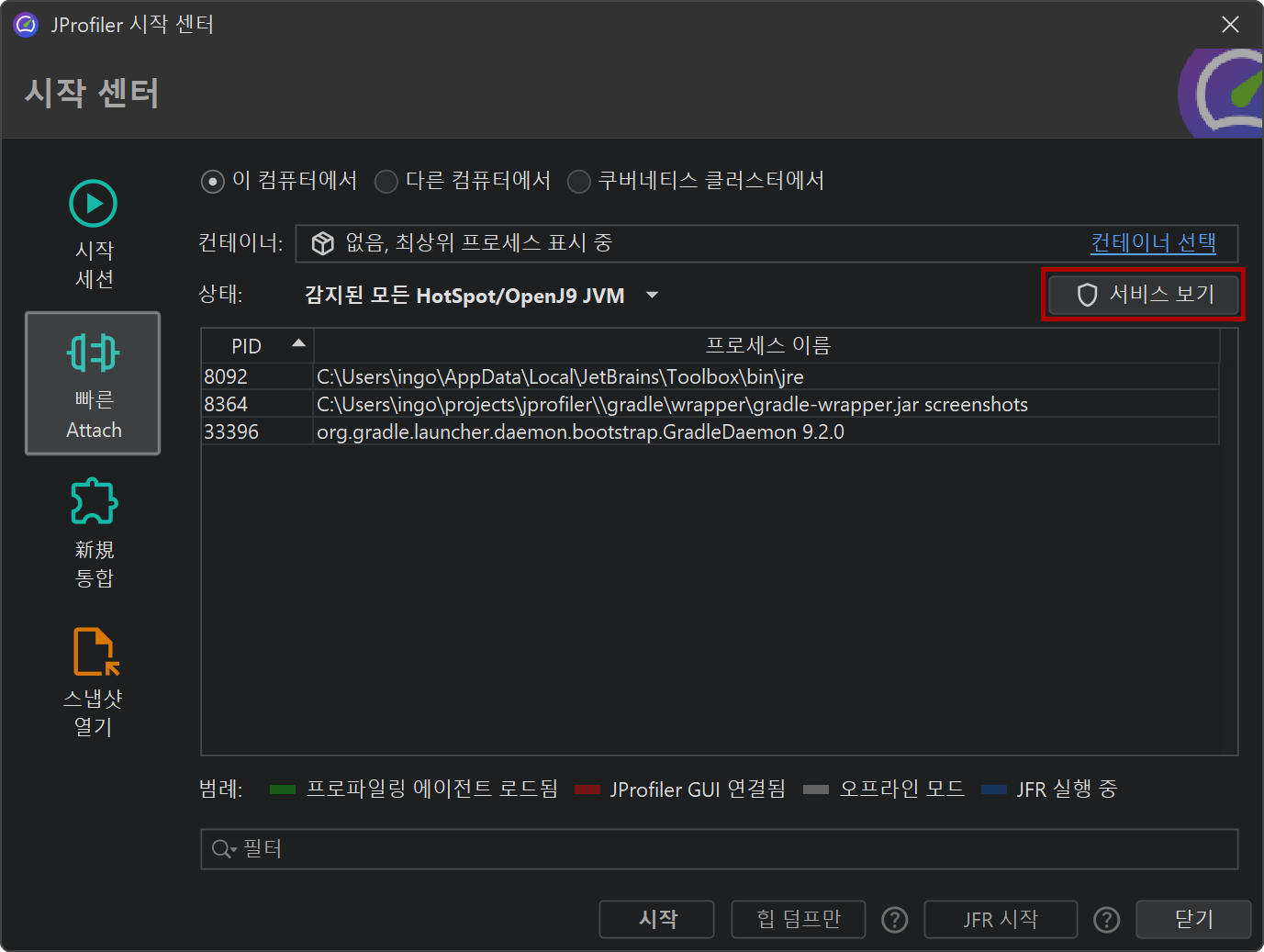Click the help icon next to 힙 덤프만
The image size is (1264, 952).
click(x=894, y=920)
